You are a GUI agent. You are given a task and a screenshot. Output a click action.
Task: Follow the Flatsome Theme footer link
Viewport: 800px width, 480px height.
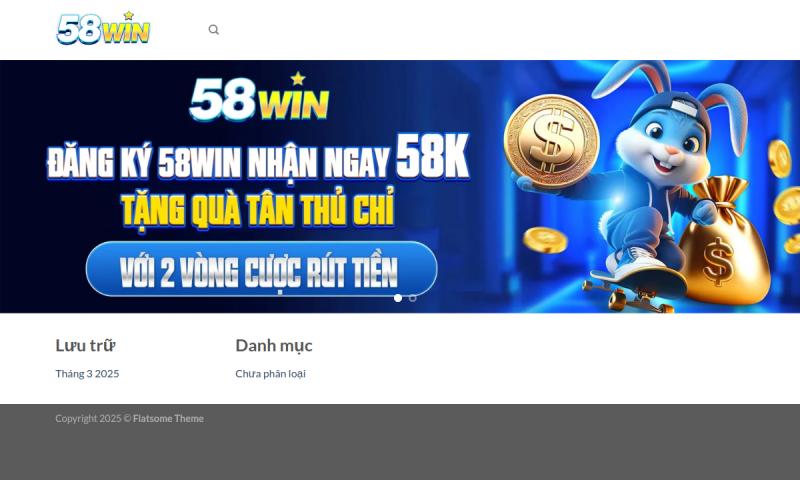[168, 418]
